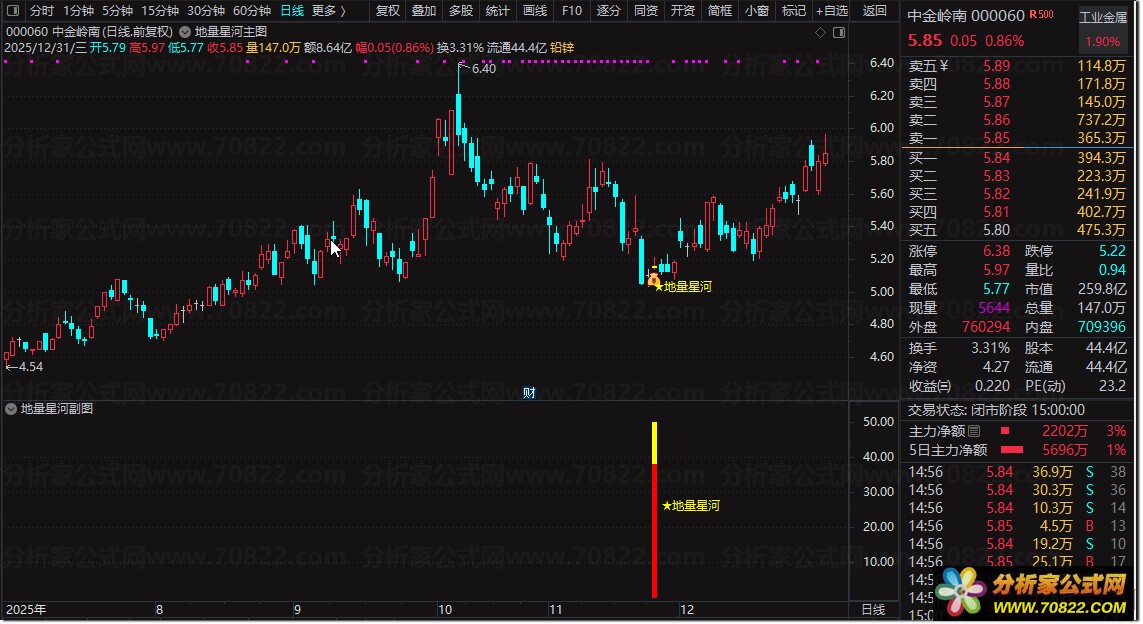
Task: Click the 主力净额 value 2202万
Action: pyautogui.click(x=1065, y=432)
